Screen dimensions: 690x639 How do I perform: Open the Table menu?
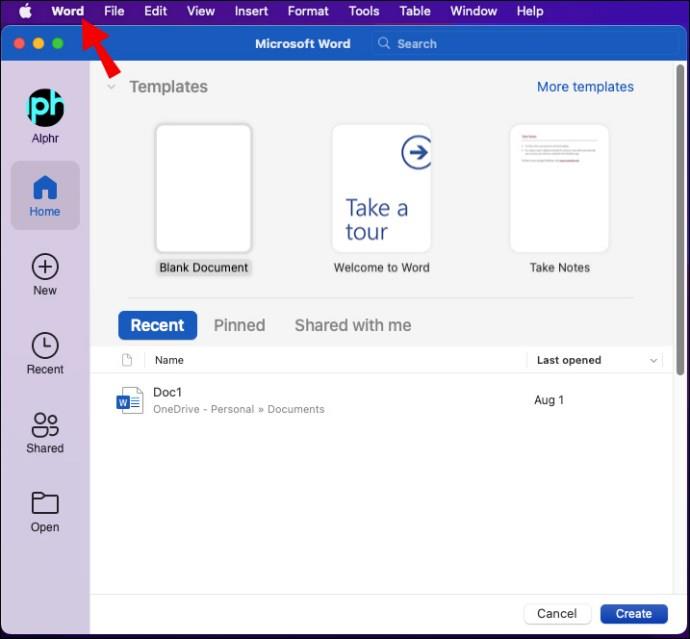[415, 11]
